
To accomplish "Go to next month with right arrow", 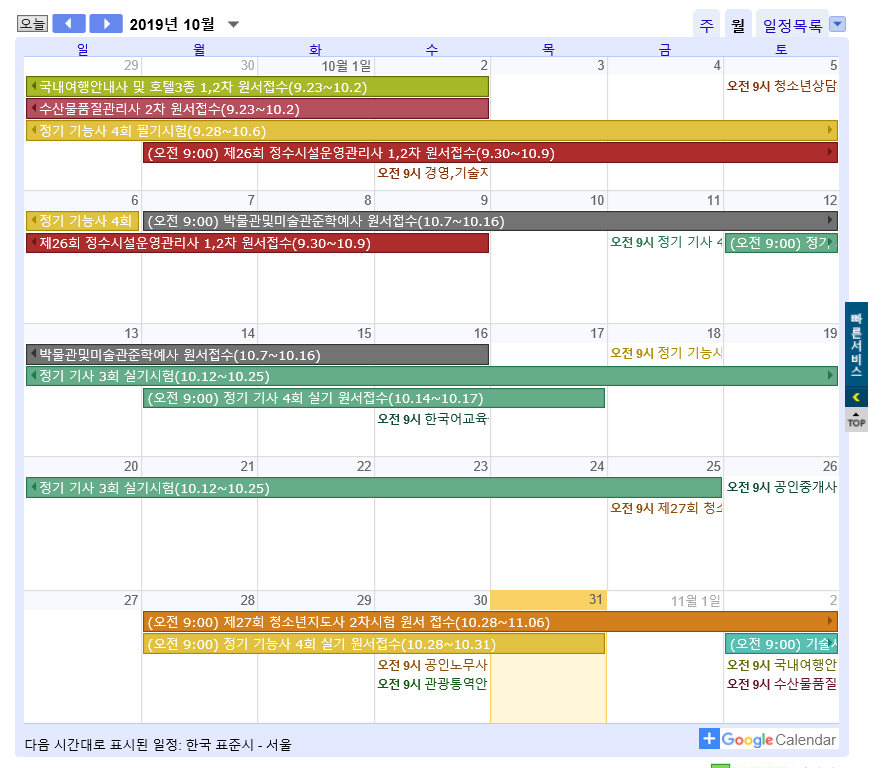I will click(106, 24).
